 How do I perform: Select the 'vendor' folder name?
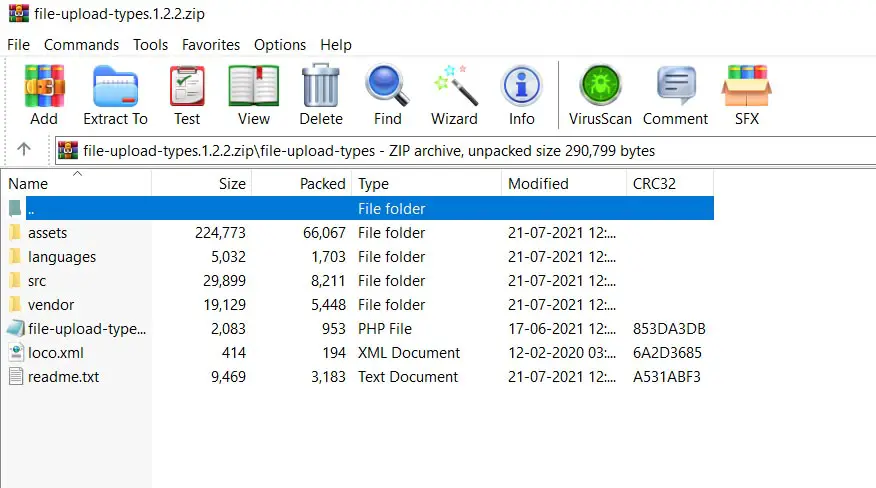(51, 305)
